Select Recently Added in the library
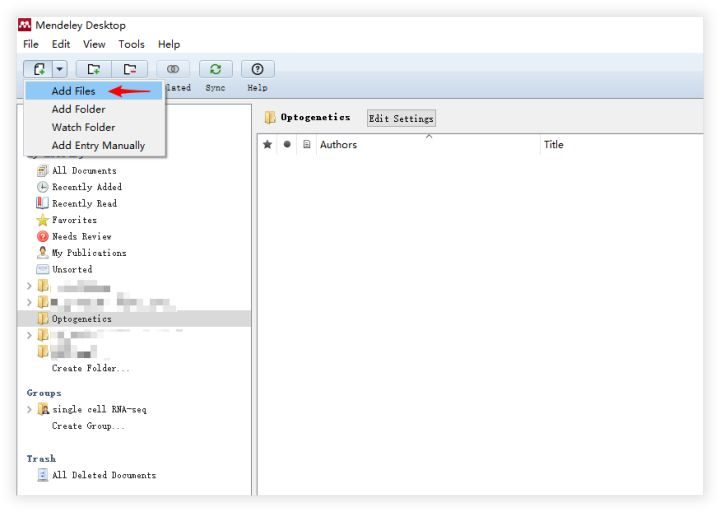Image resolution: width=720 pixels, height=512 pixels. pos(87,187)
